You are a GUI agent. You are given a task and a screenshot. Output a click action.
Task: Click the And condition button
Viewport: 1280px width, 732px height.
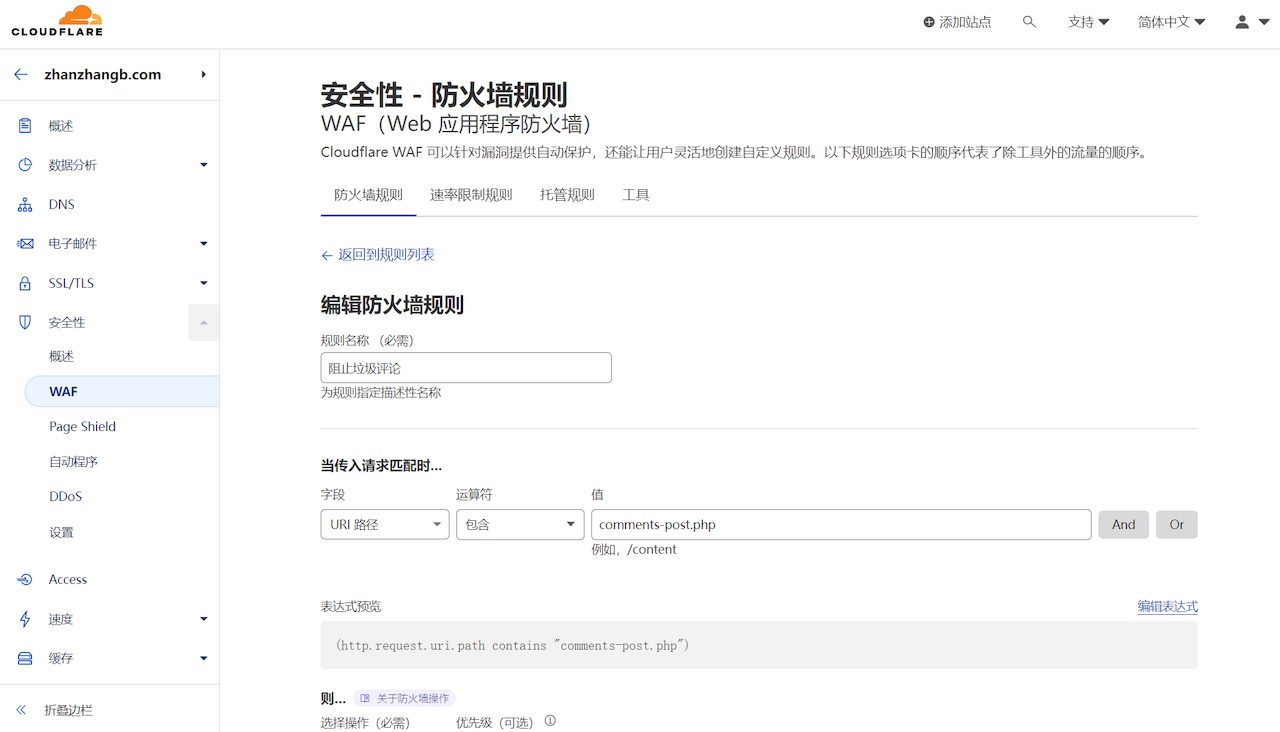click(1123, 525)
